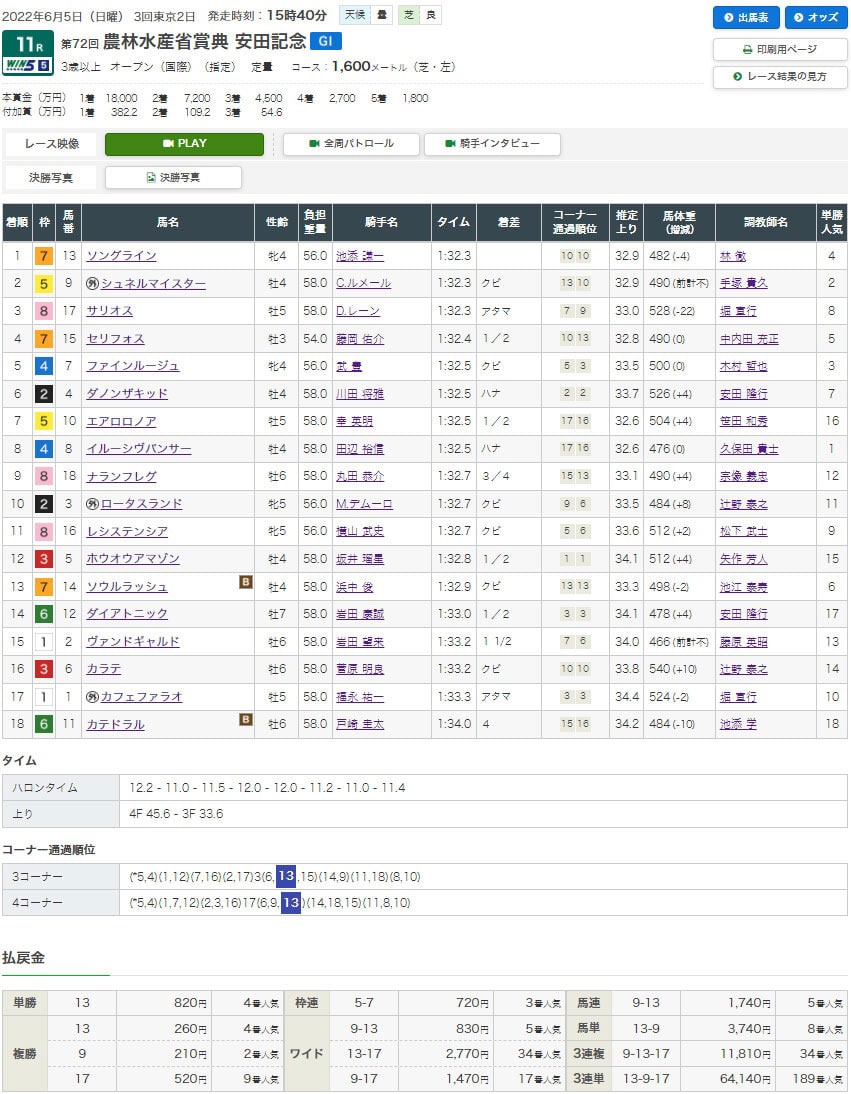Click the WIN5 icon under race number
Viewport: 851px width, 1094px height.
tap(27, 67)
